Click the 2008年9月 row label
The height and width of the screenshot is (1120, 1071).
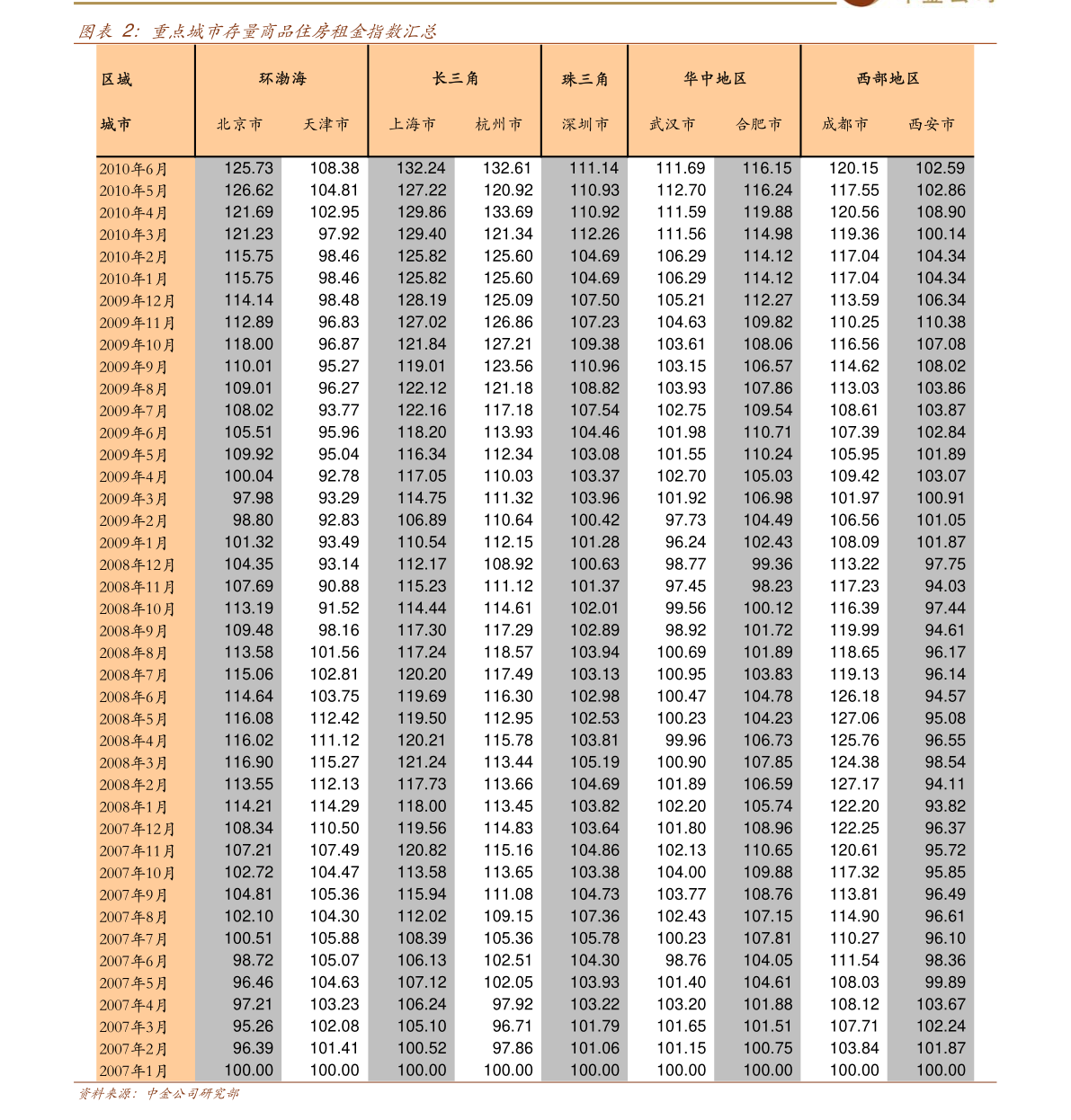[133, 631]
